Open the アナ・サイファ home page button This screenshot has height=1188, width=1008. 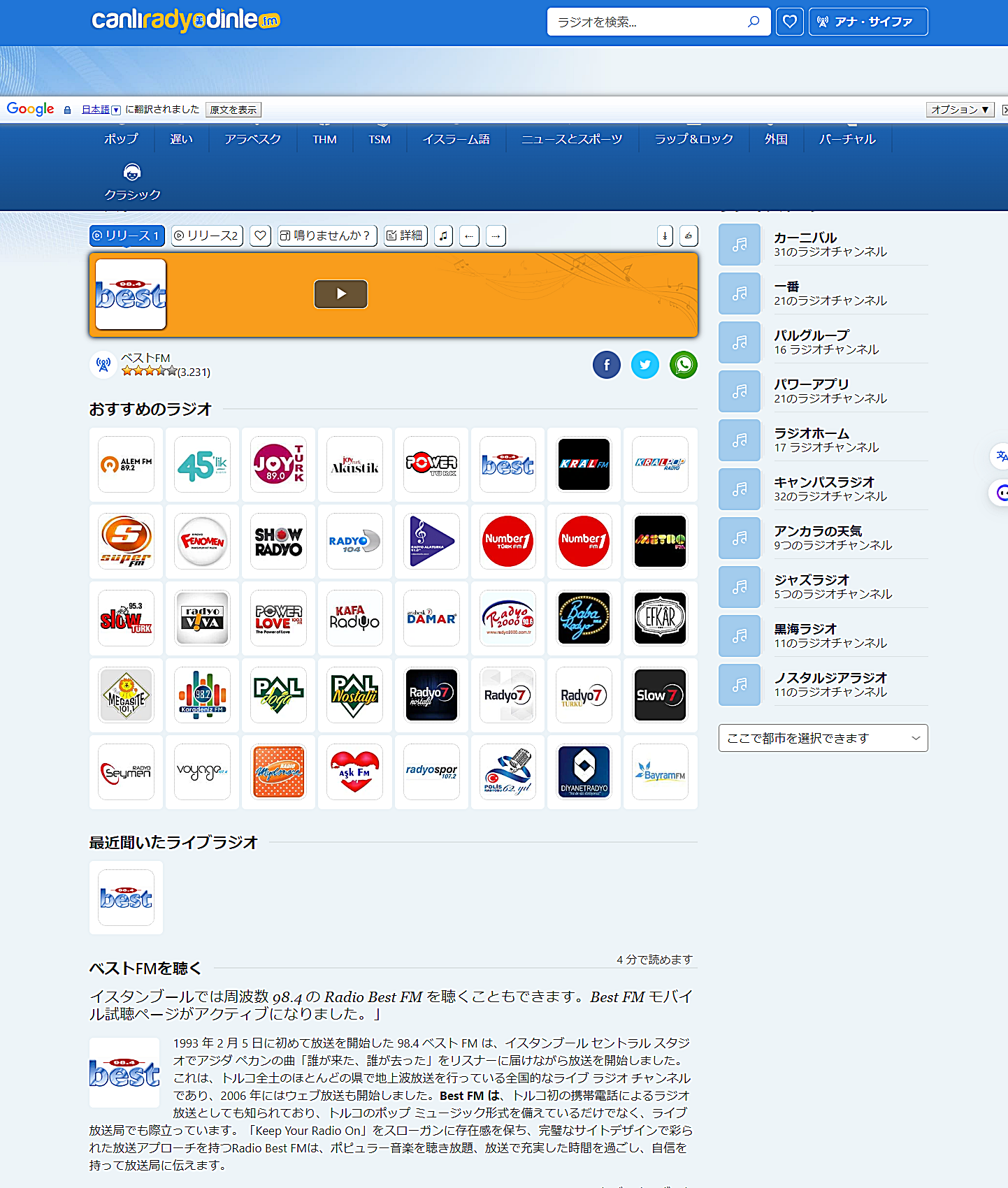(x=868, y=22)
